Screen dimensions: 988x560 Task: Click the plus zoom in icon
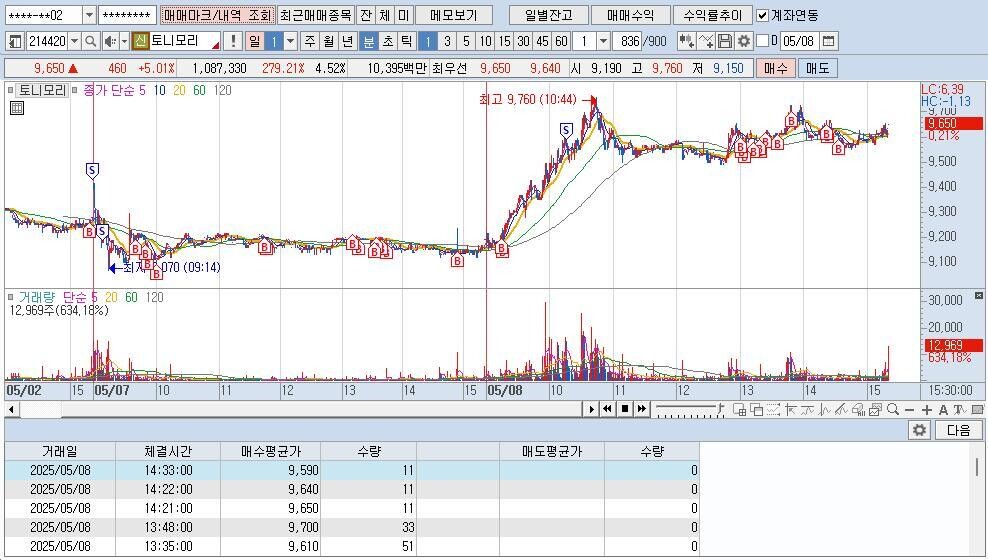pos(926,410)
